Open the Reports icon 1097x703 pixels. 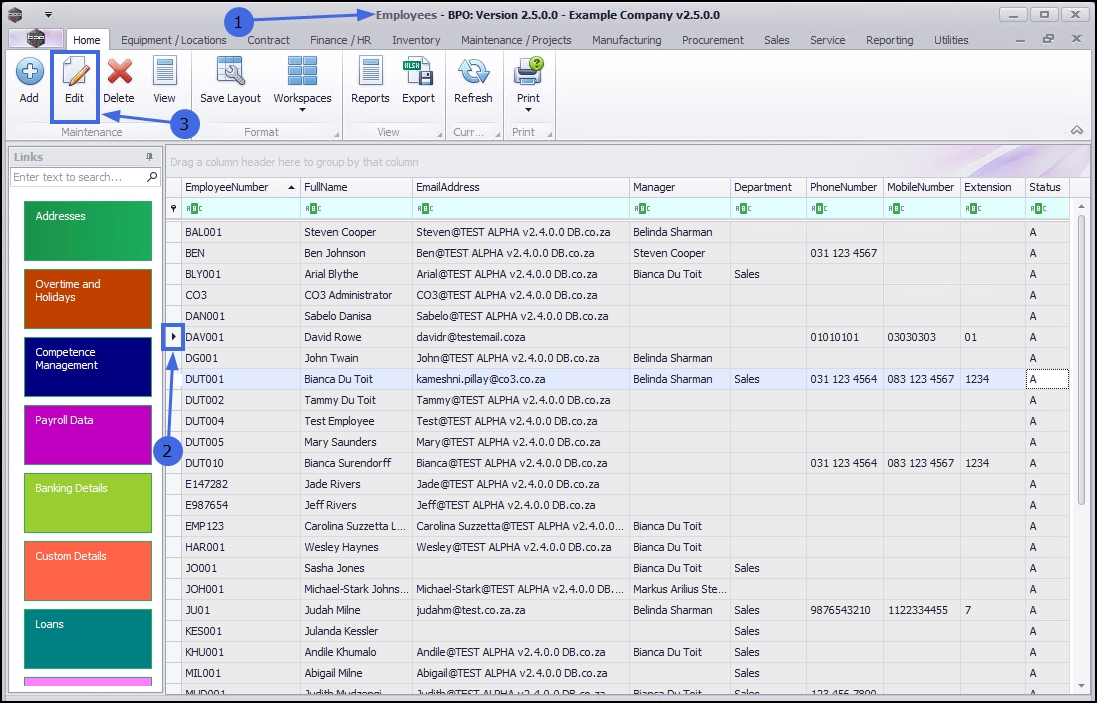click(x=370, y=73)
